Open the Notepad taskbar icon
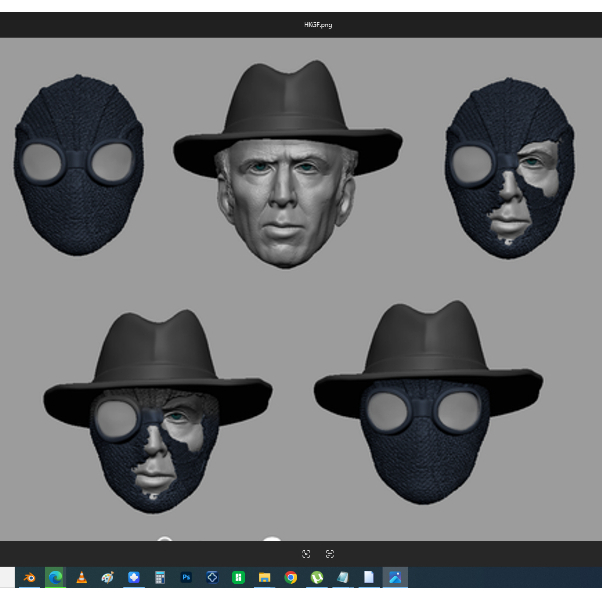This screenshot has height=602, width=602. point(343,577)
